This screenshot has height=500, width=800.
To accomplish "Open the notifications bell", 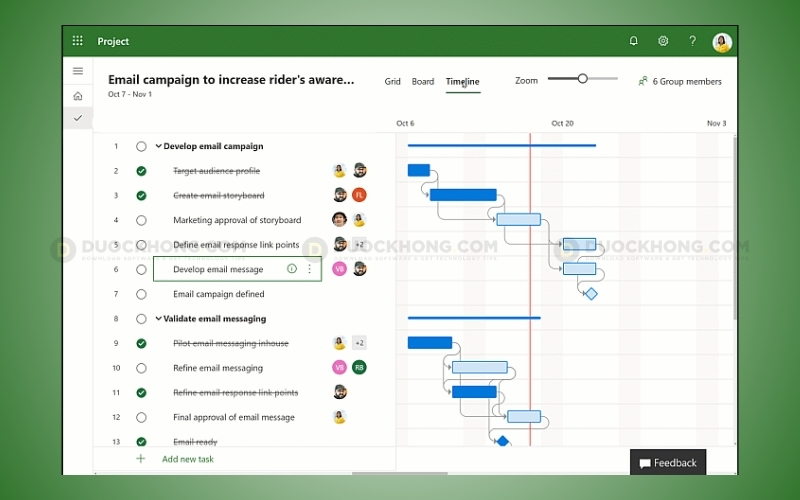I will pyautogui.click(x=633, y=41).
